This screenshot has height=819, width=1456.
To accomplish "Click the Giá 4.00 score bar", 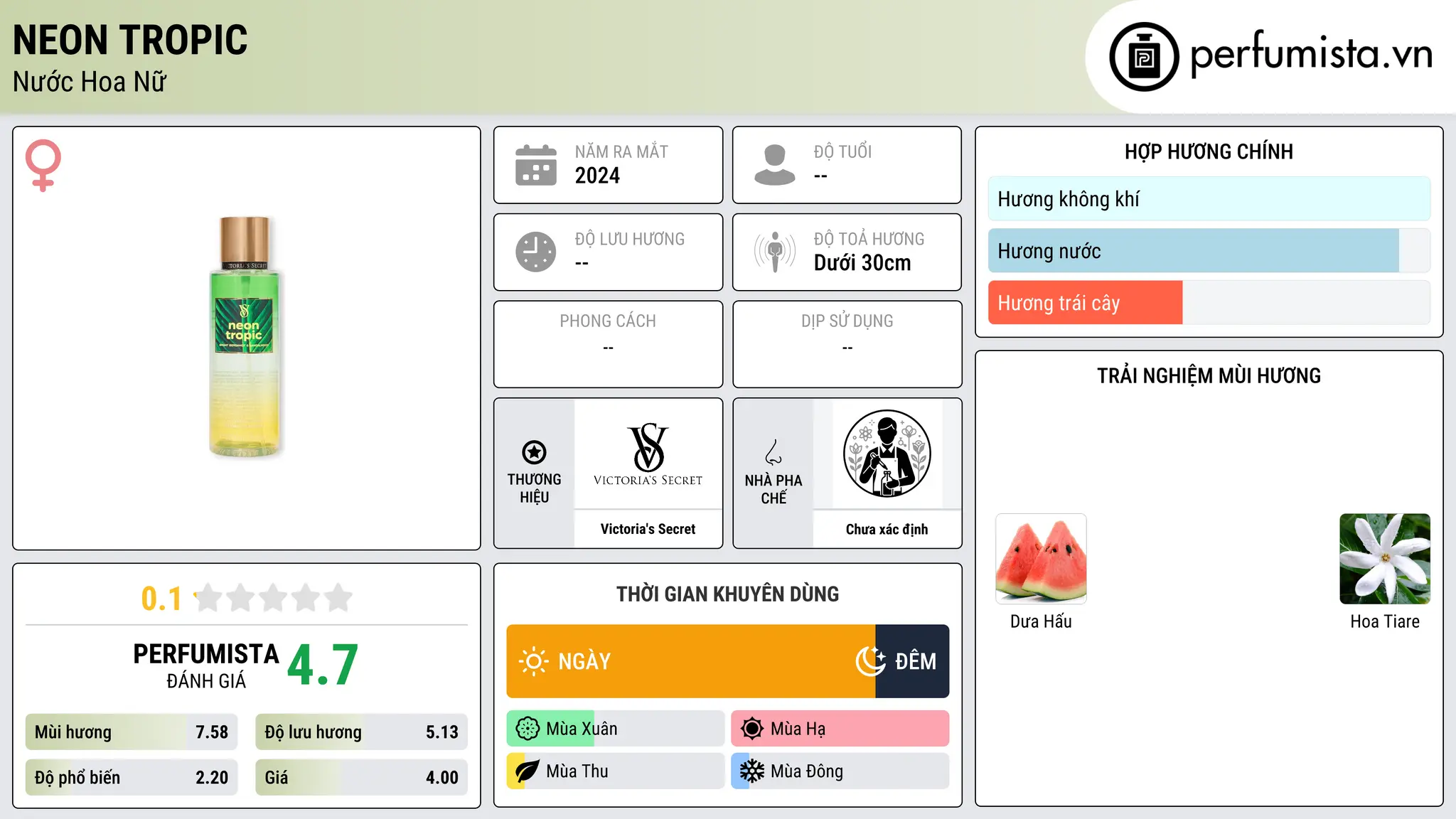I will point(361,778).
